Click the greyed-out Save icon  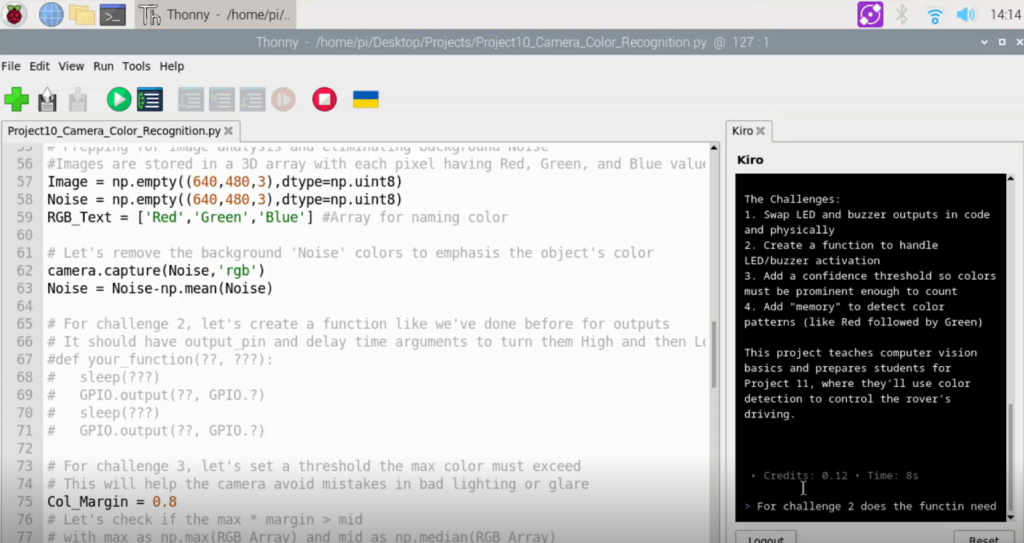click(x=78, y=100)
